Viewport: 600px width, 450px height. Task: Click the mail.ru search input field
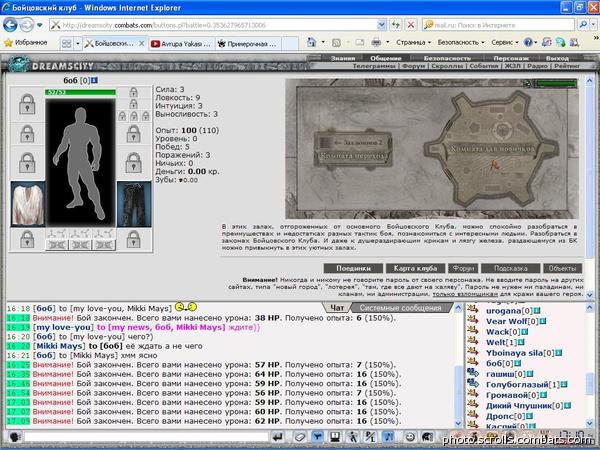498,25
